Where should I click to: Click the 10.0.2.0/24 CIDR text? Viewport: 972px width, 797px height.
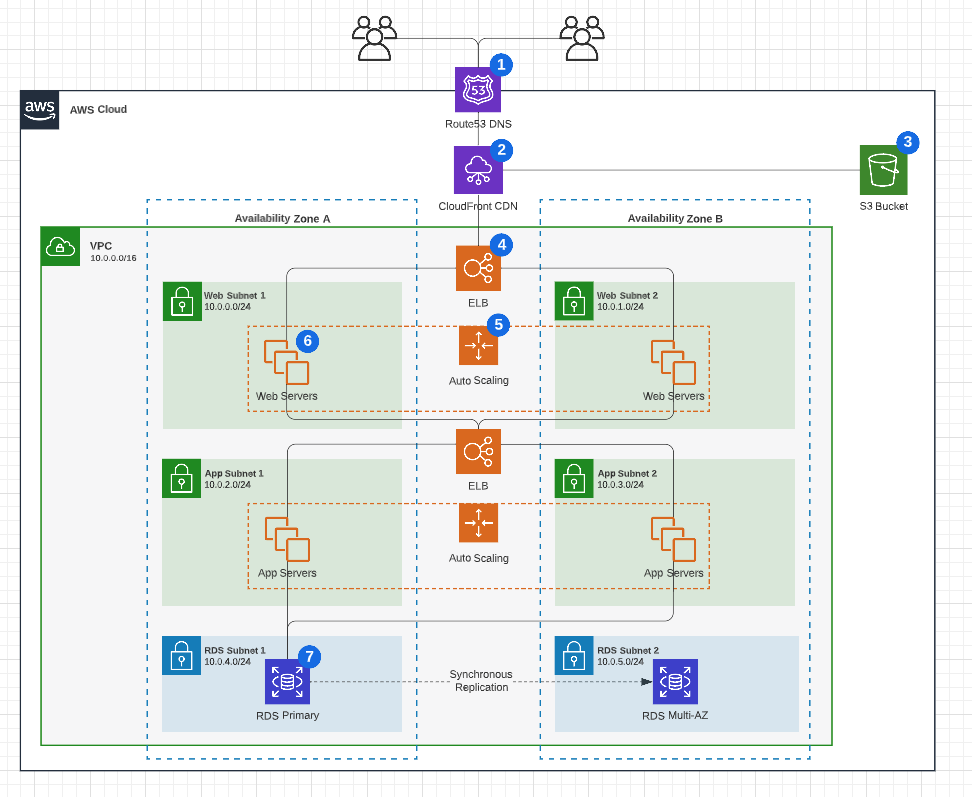tap(228, 485)
